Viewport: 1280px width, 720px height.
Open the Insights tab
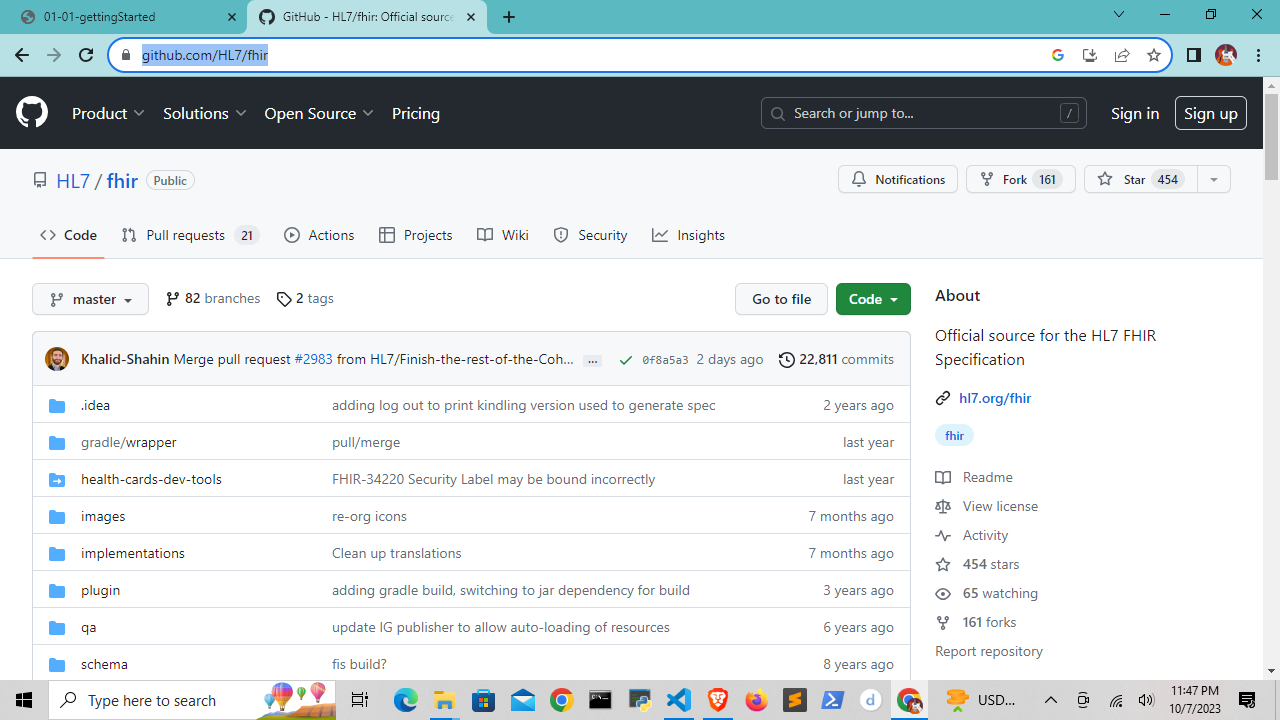688,235
